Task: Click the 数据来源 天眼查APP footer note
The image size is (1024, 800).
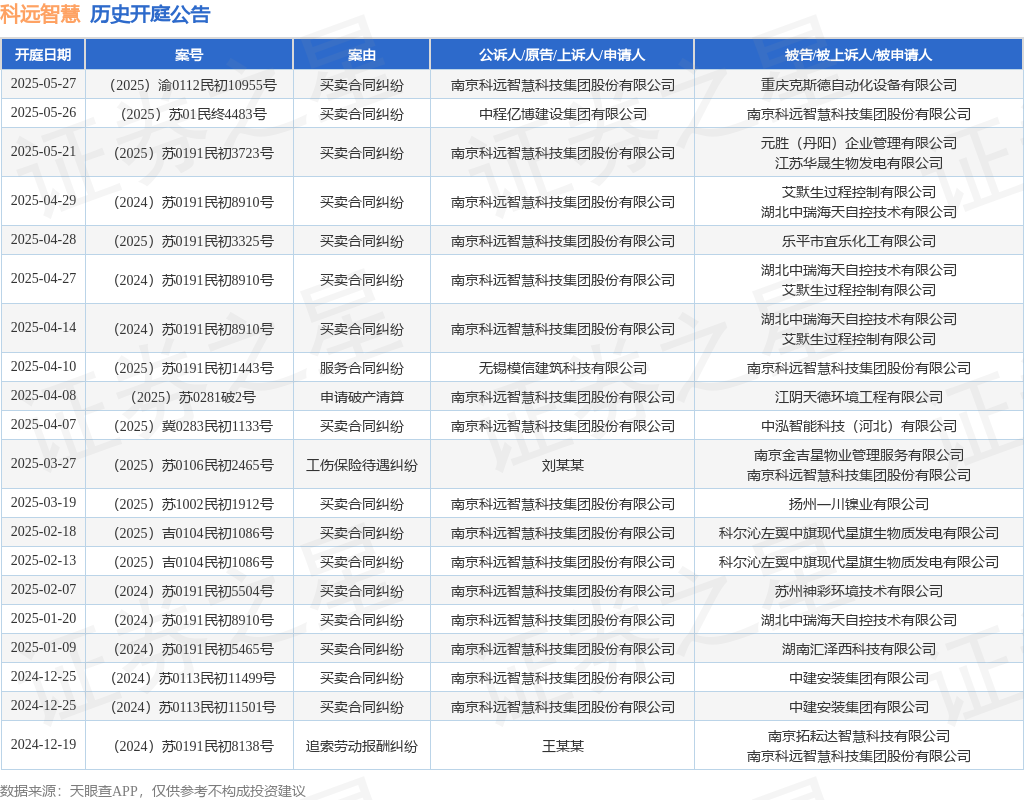Action: 153,791
